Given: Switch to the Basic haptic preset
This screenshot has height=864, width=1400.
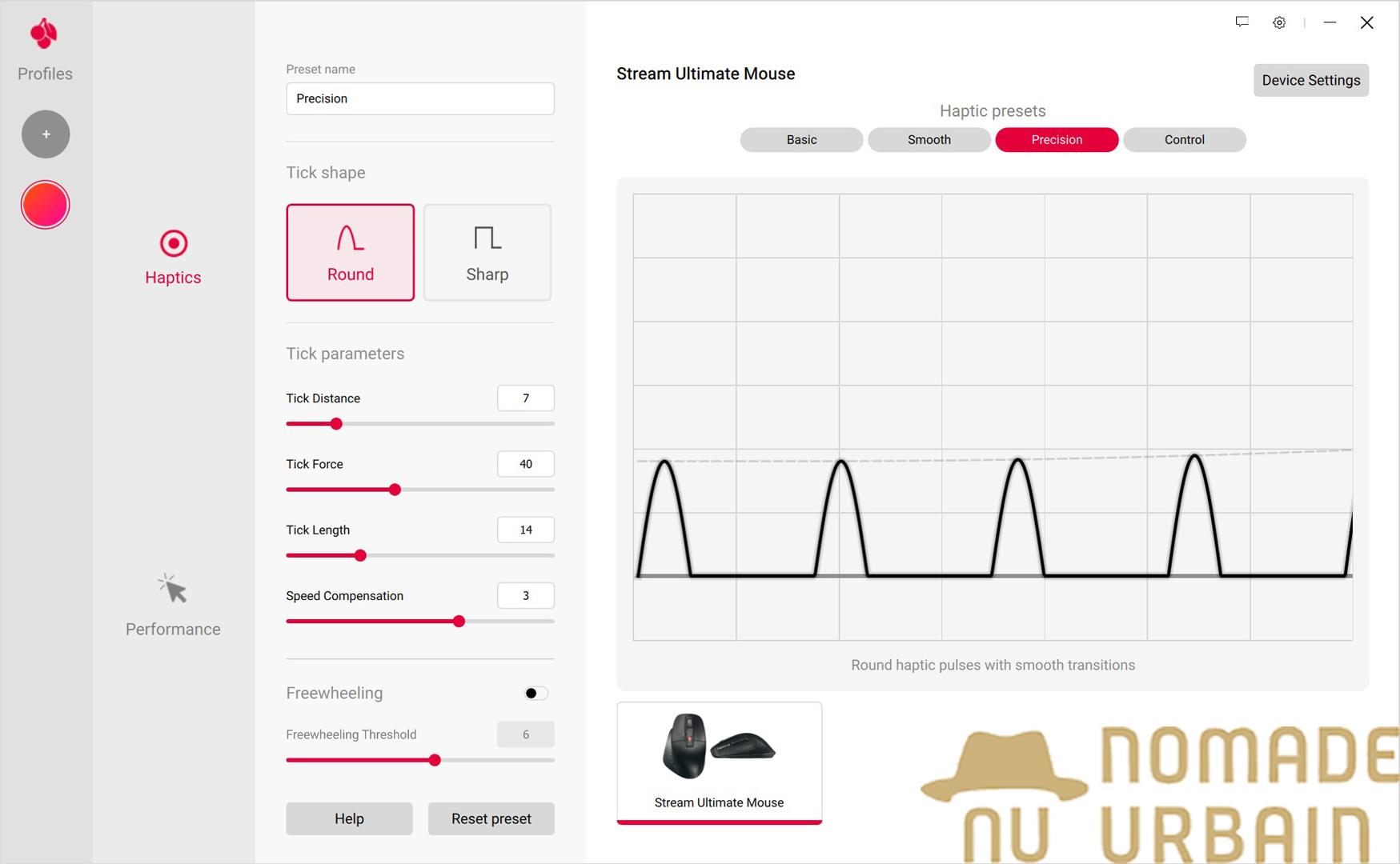Looking at the screenshot, I should point(801,140).
